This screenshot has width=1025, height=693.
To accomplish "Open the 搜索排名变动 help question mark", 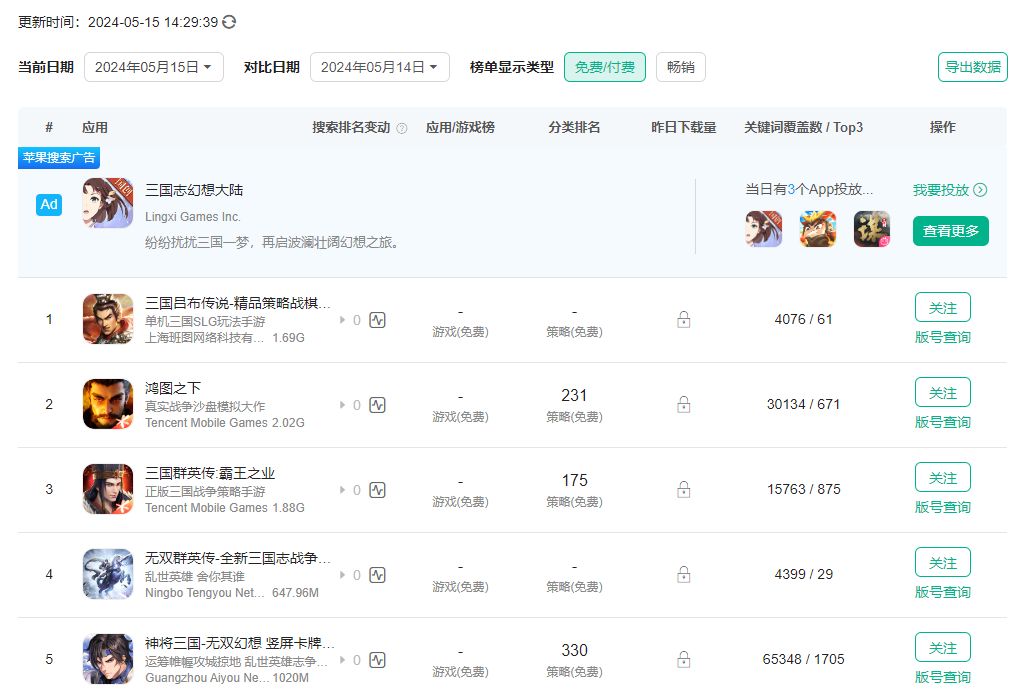I will click(403, 127).
